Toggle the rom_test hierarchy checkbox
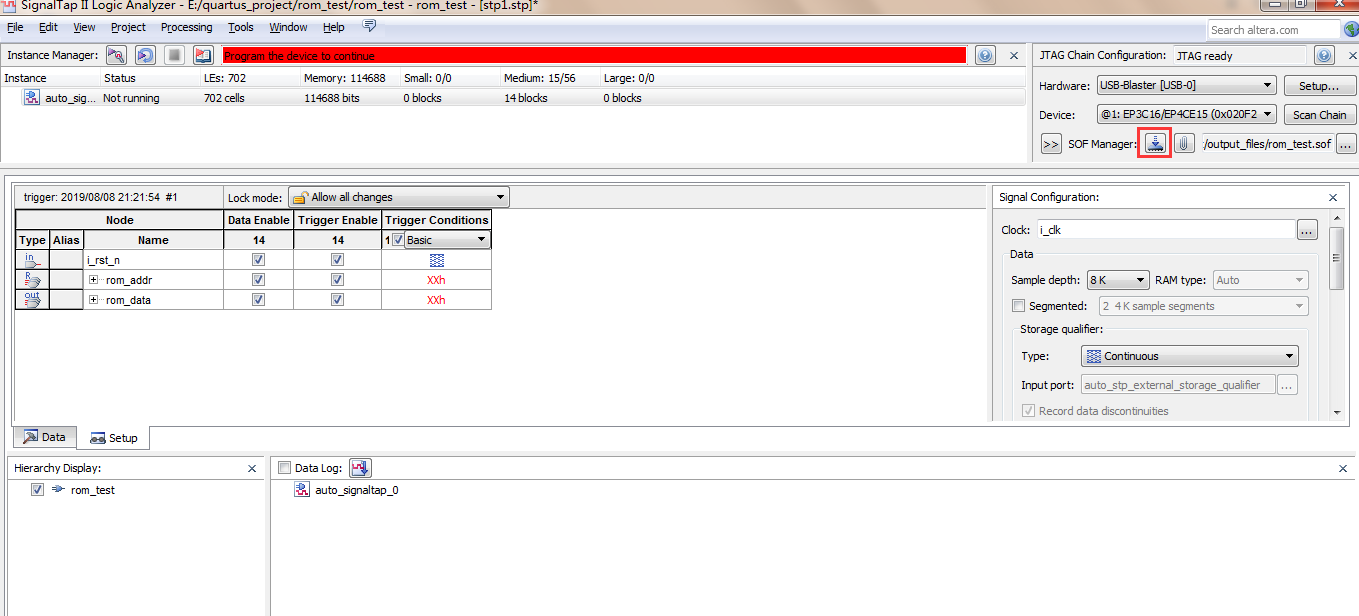The height and width of the screenshot is (616, 1359). click(x=37, y=490)
